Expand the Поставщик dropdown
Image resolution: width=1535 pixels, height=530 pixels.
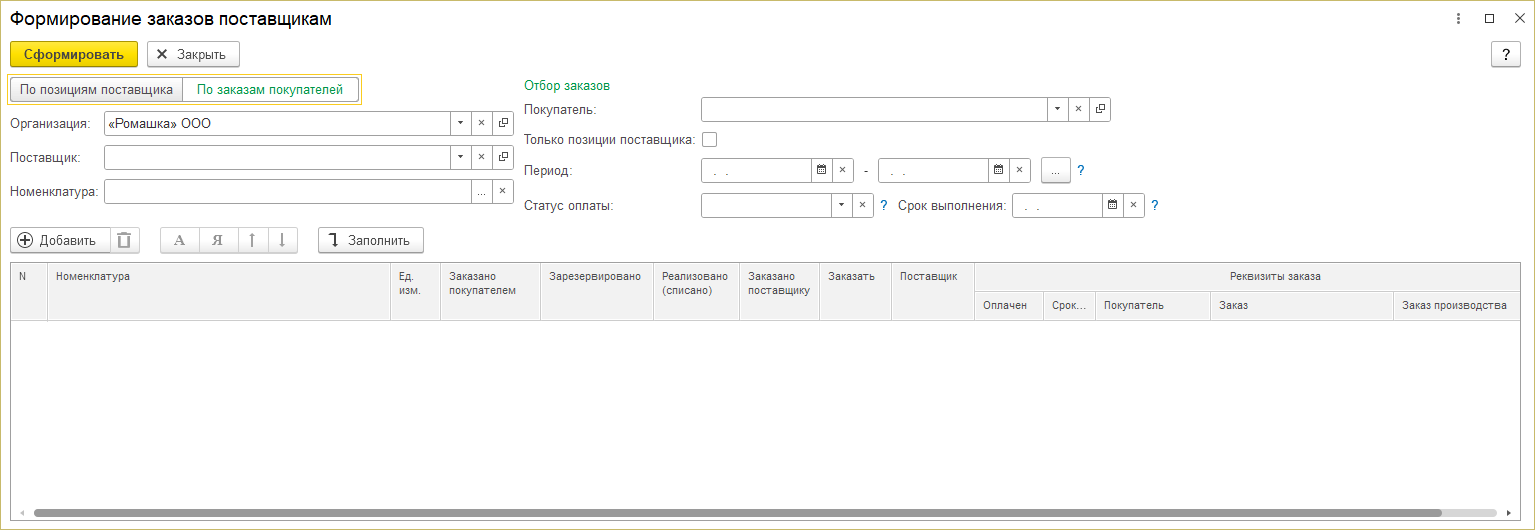[460, 157]
